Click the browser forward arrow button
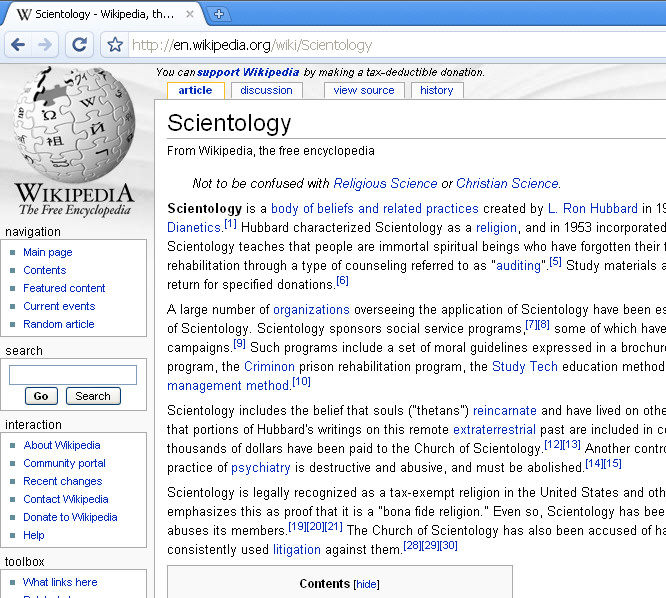 [x=45, y=44]
